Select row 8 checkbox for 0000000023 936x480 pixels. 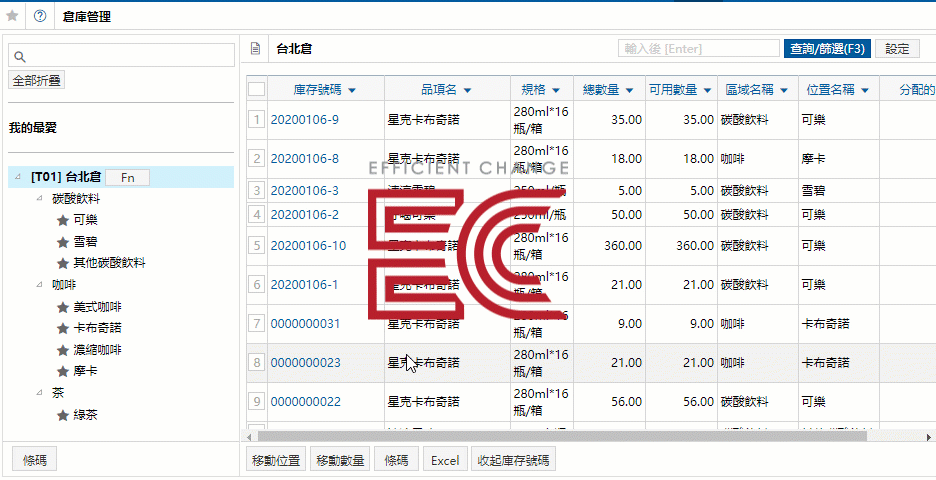[x=257, y=362]
